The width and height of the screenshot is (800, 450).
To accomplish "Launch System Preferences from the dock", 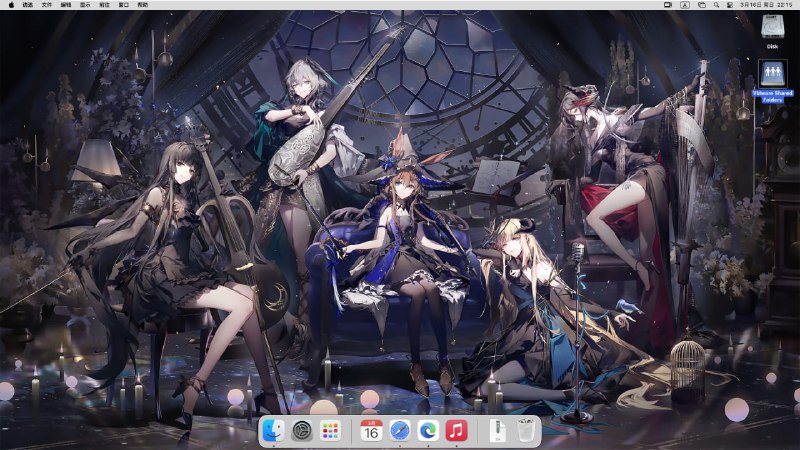I will 301,431.
